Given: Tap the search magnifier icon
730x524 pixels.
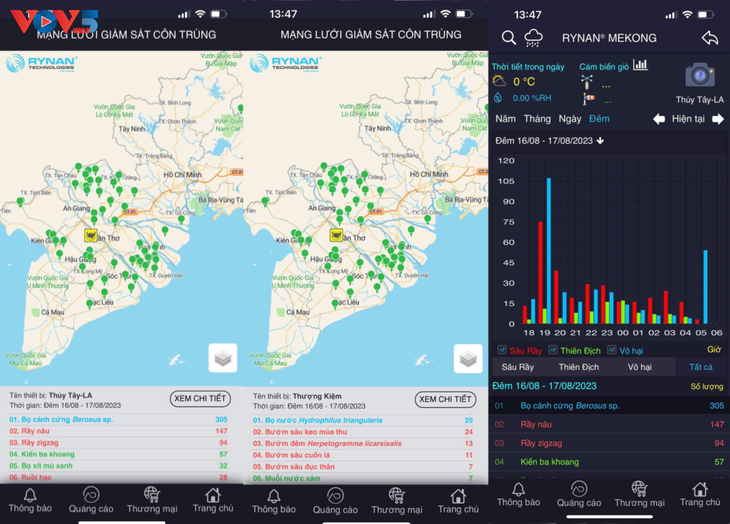Looking at the screenshot, I should [509, 38].
